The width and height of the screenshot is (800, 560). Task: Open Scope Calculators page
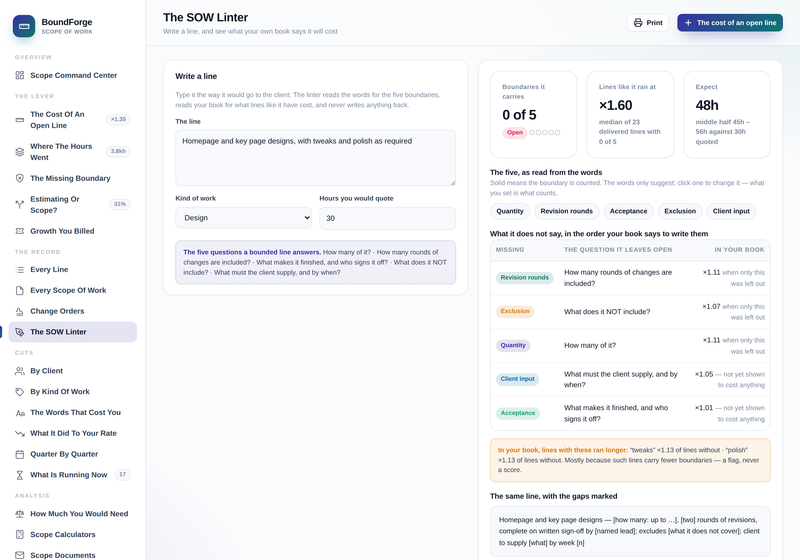pyautogui.click(x=72, y=534)
